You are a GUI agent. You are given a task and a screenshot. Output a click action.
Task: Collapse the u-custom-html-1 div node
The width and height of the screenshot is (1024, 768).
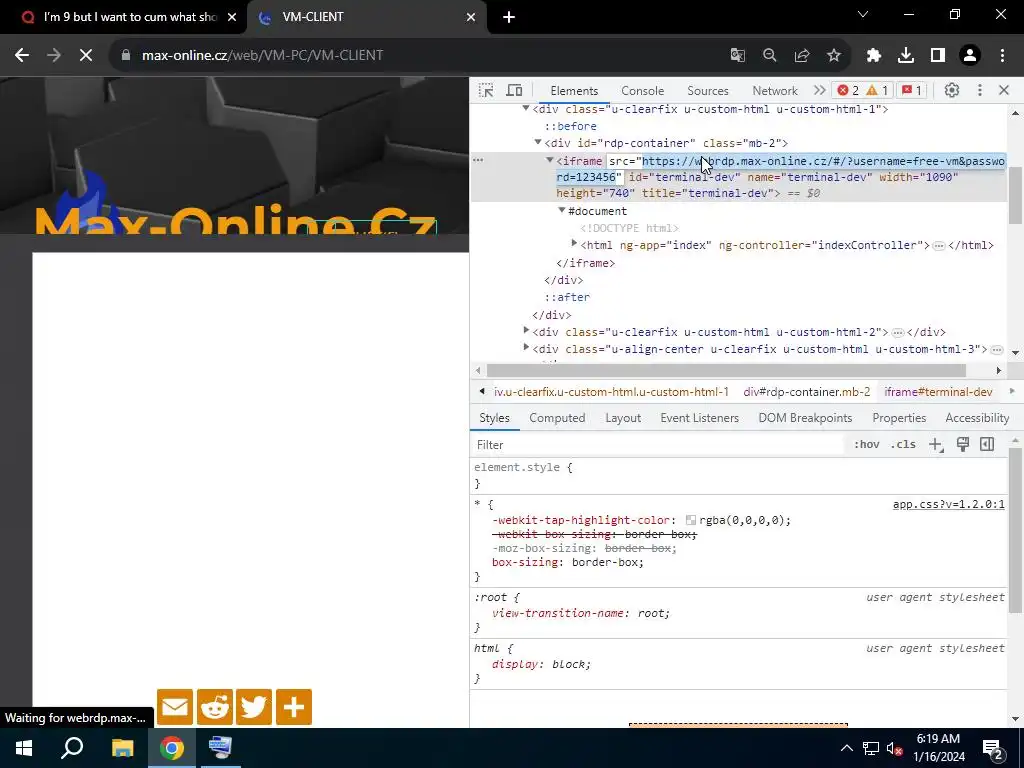(x=526, y=108)
